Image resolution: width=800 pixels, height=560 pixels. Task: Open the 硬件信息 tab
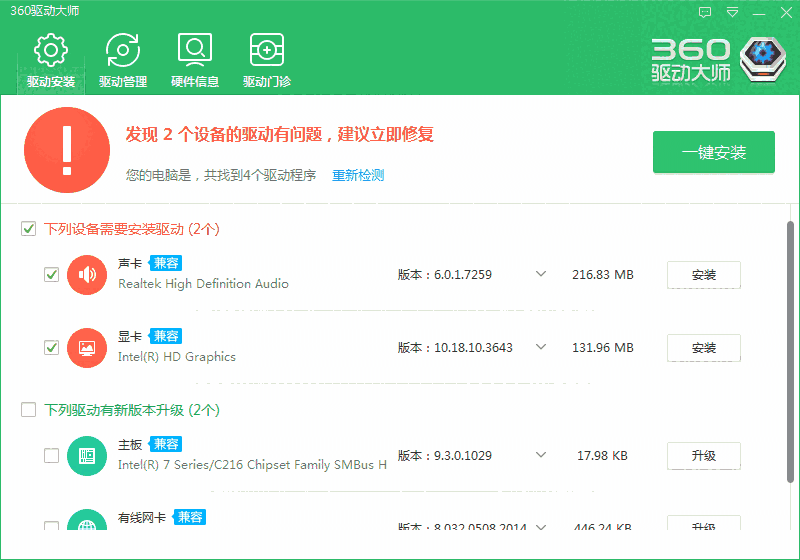click(195, 60)
